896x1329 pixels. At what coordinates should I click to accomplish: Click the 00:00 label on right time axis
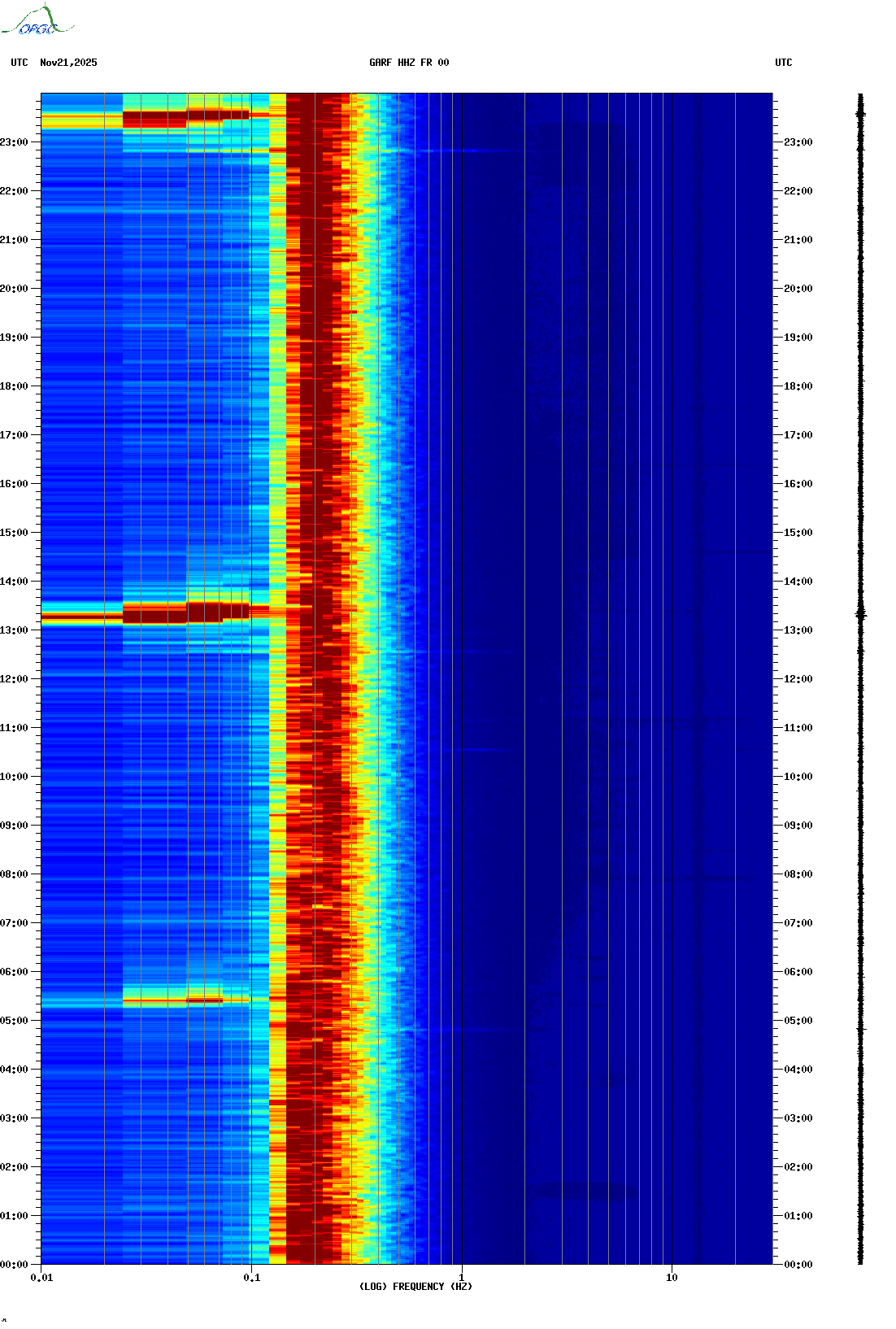(798, 1265)
